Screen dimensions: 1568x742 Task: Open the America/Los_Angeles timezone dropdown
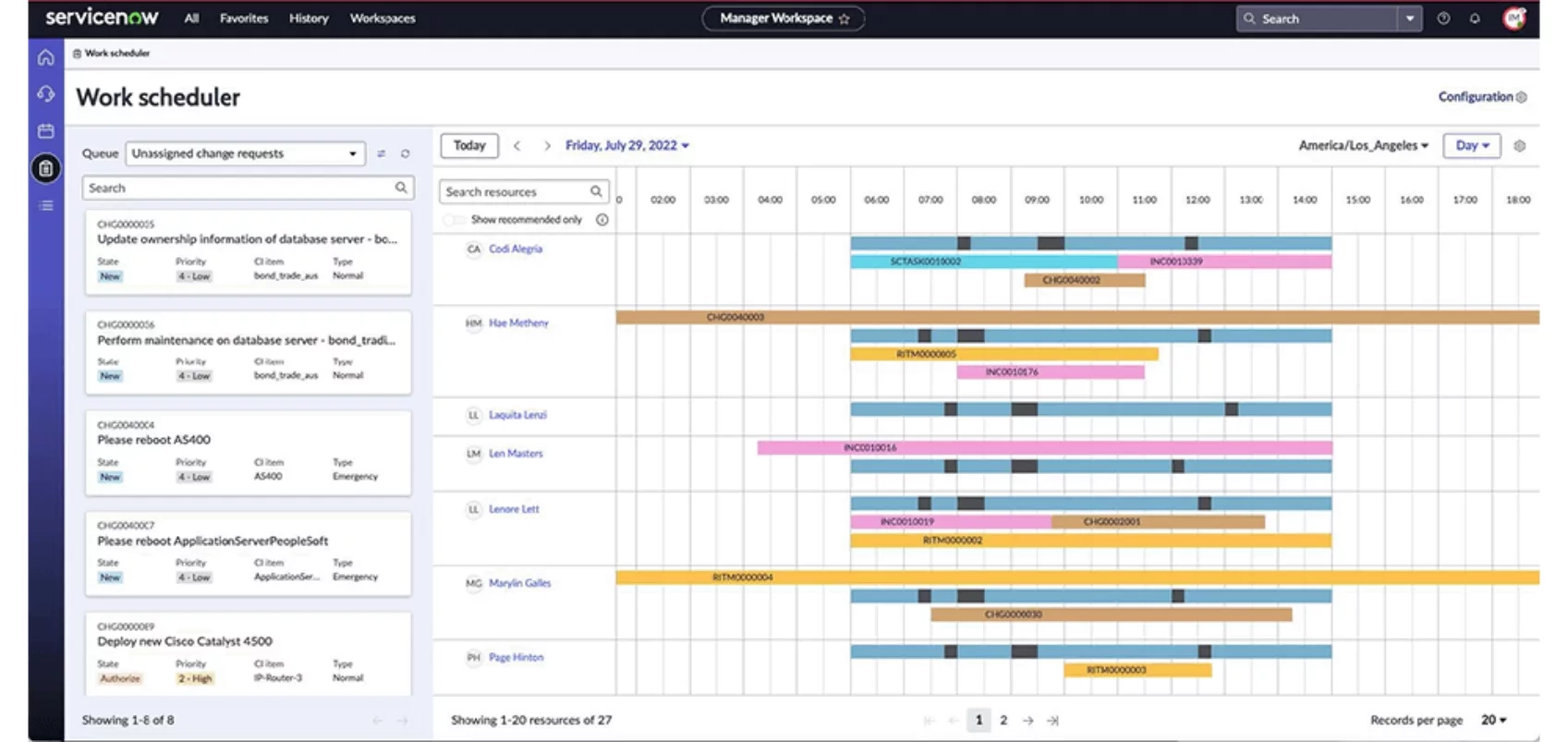point(1363,146)
